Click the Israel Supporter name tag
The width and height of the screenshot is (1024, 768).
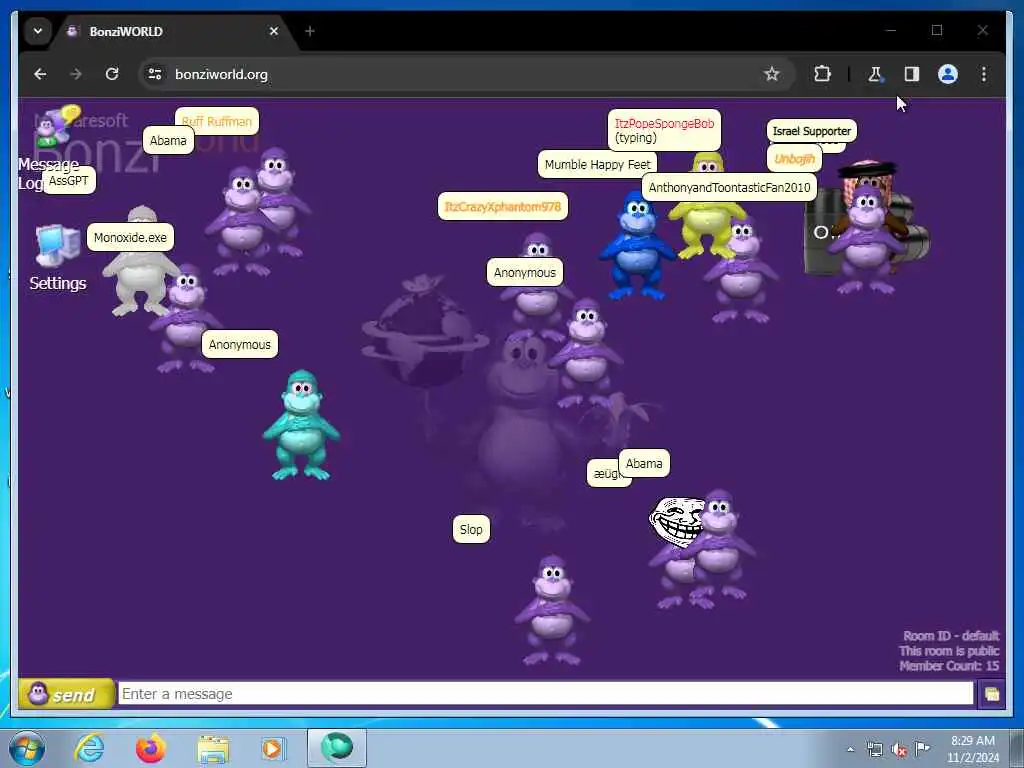tap(812, 131)
